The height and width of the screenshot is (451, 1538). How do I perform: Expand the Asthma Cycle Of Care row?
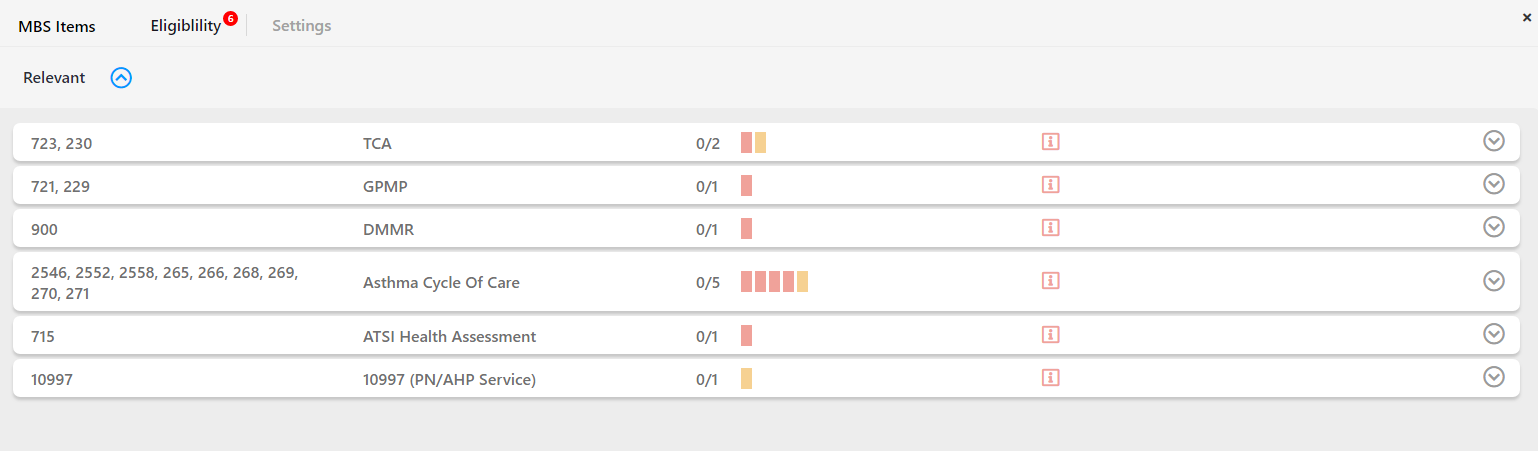click(x=1494, y=281)
